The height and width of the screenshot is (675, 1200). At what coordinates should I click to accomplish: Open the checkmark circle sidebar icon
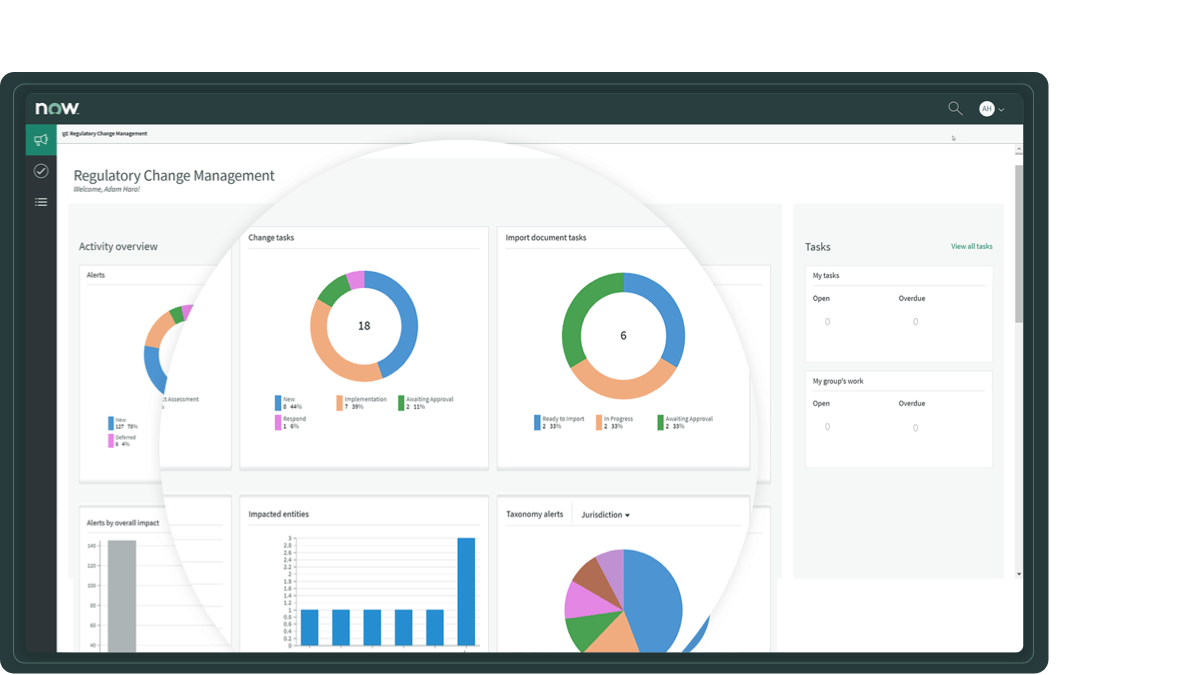point(41,171)
